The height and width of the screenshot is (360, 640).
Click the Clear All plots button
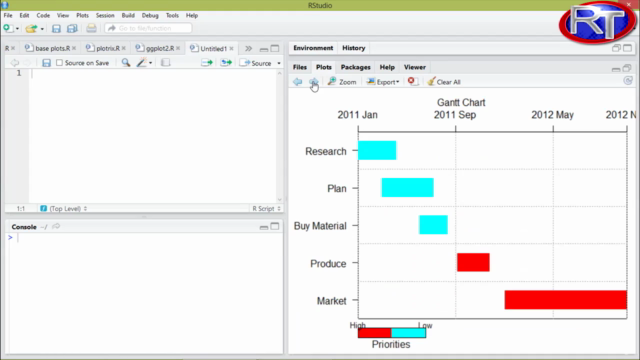[444, 82]
